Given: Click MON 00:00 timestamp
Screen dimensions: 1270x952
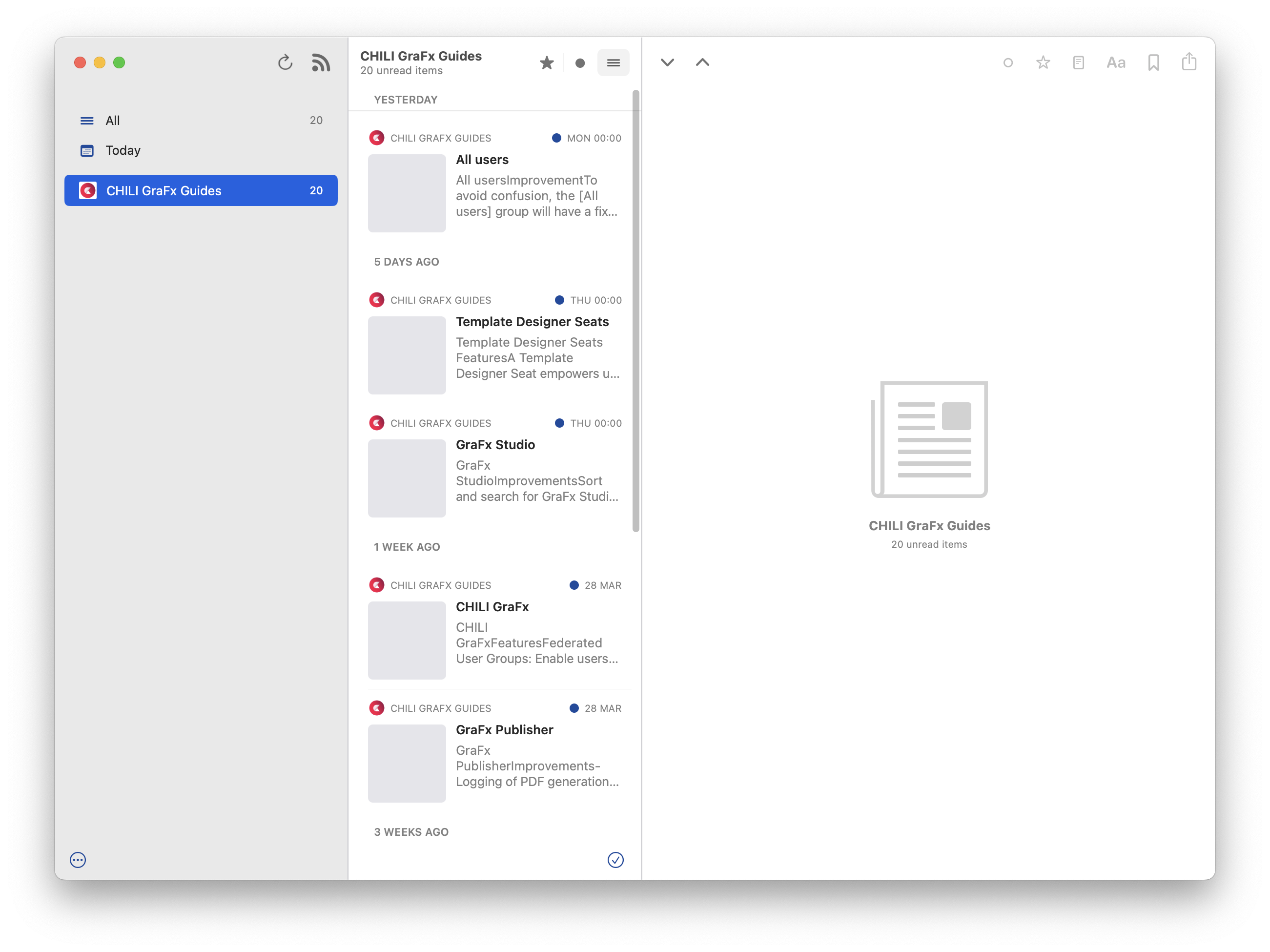Looking at the screenshot, I should 594,138.
